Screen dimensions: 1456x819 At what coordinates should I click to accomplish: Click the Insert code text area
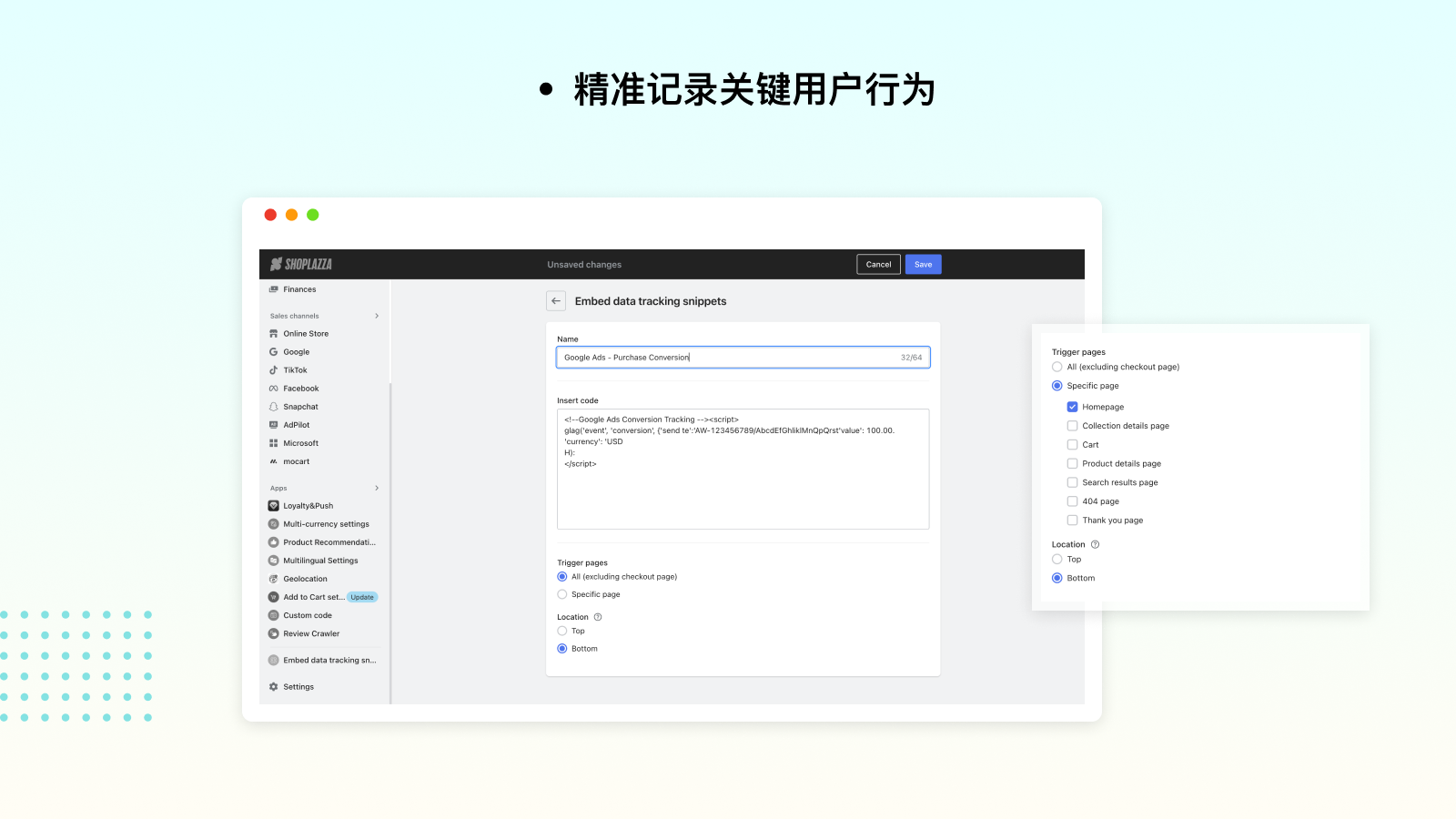click(743, 469)
